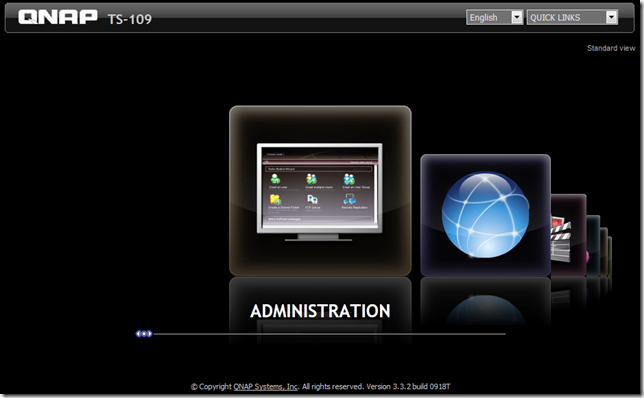Click the ADMINISTRATION label text
This screenshot has height=398, width=644.
[320, 311]
